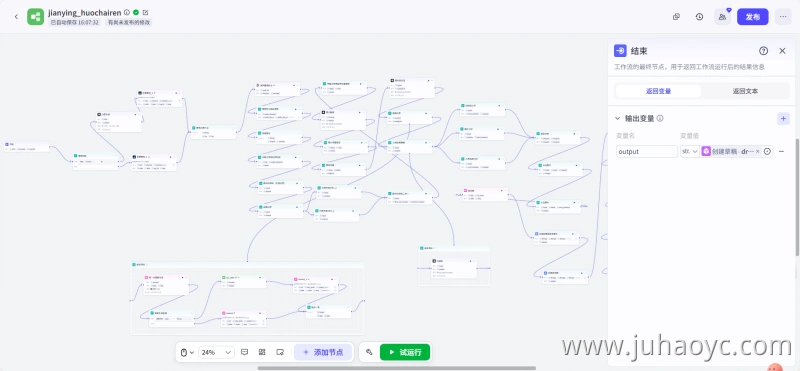Select the 返回变量 tab

[x=658, y=91]
